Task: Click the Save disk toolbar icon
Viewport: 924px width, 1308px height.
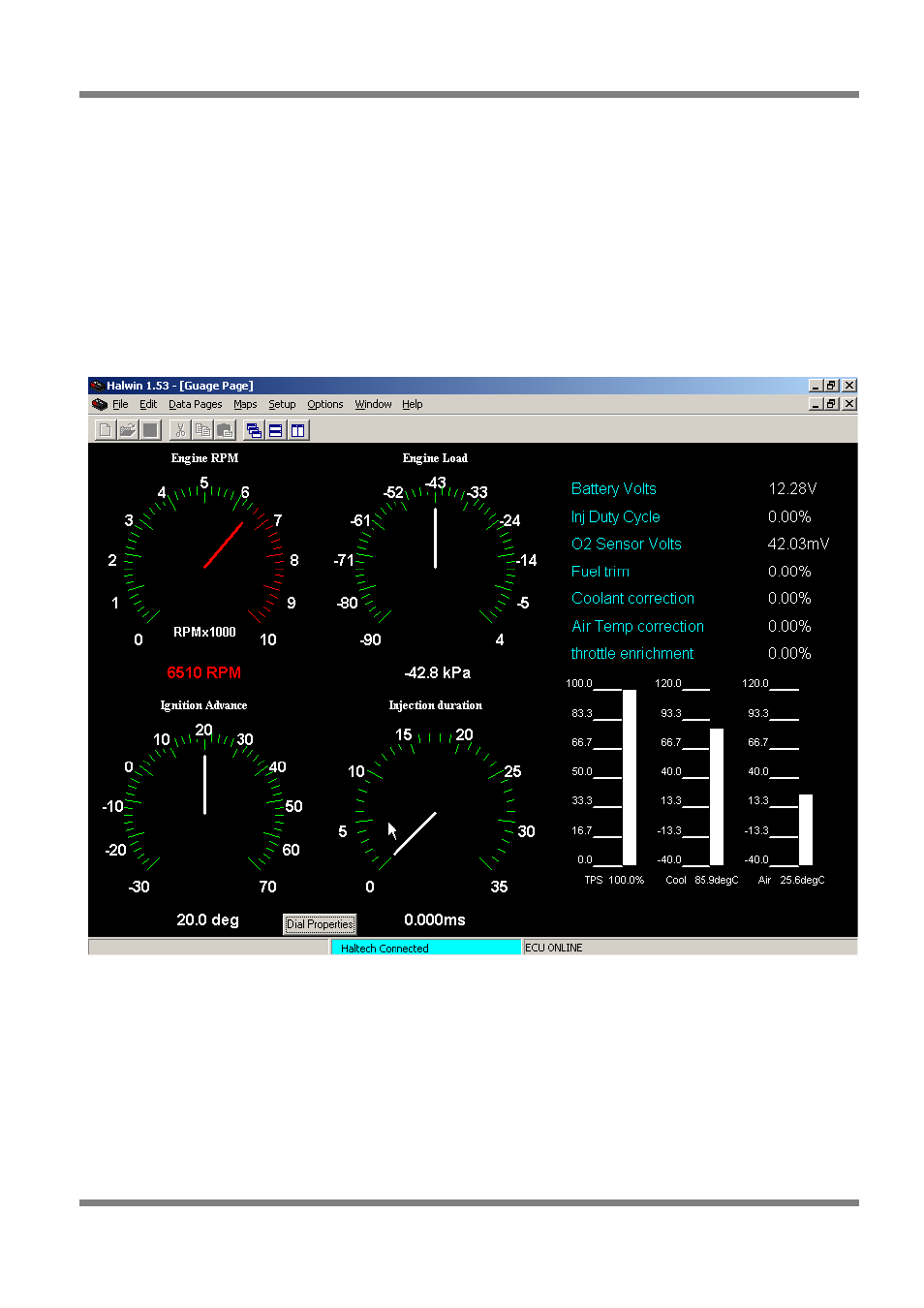Action: 149,430
